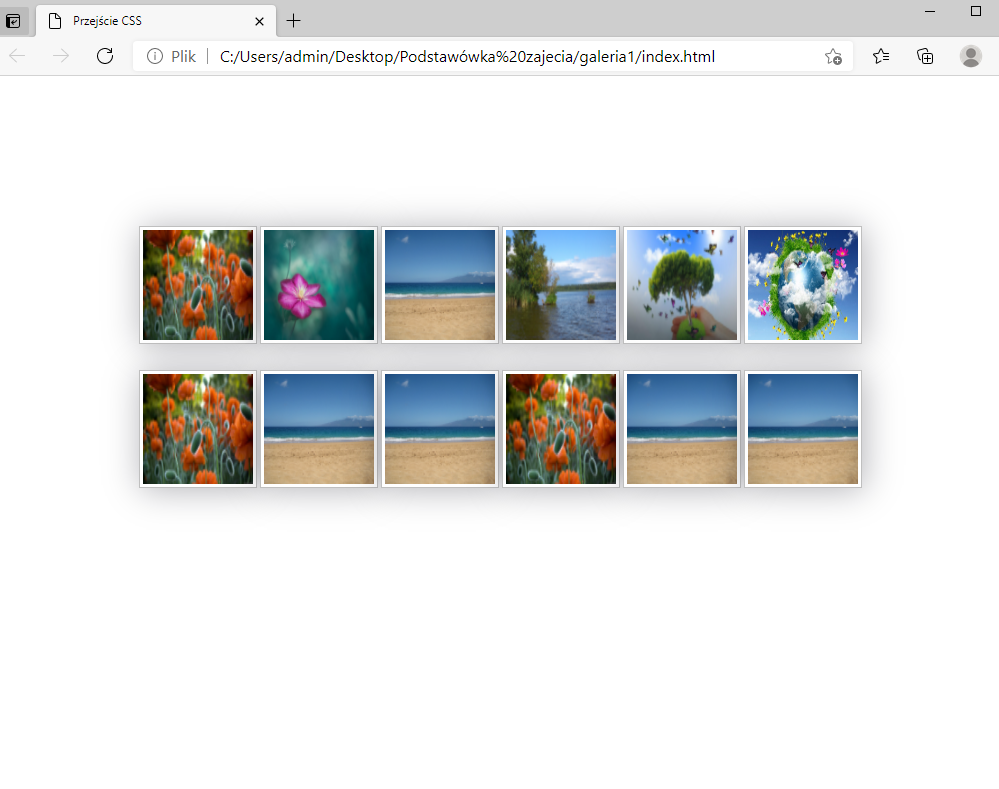Open the Favorites list icon
The height and width of the screenshot is (789, 999).
click(x=881, y=56)
